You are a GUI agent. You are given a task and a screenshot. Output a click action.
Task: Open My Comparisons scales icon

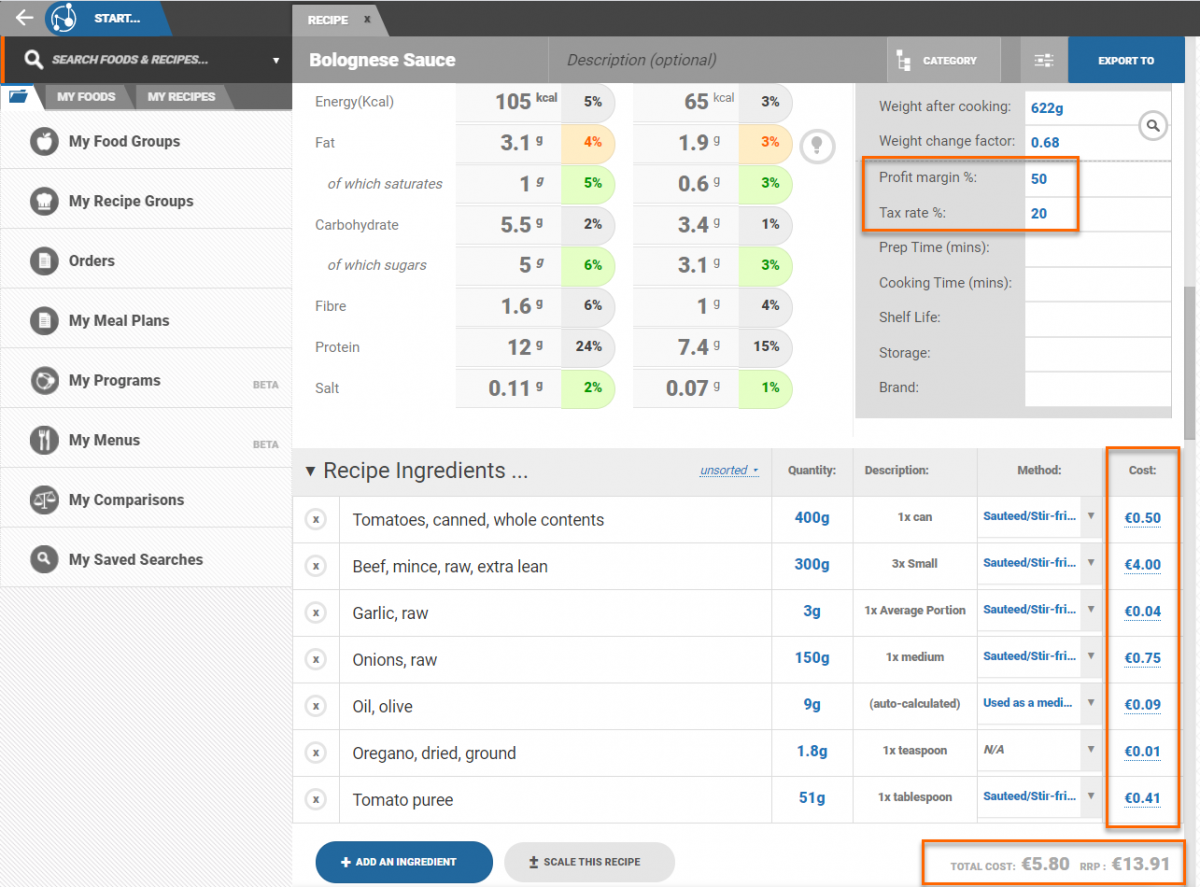(x=44, y=500)
